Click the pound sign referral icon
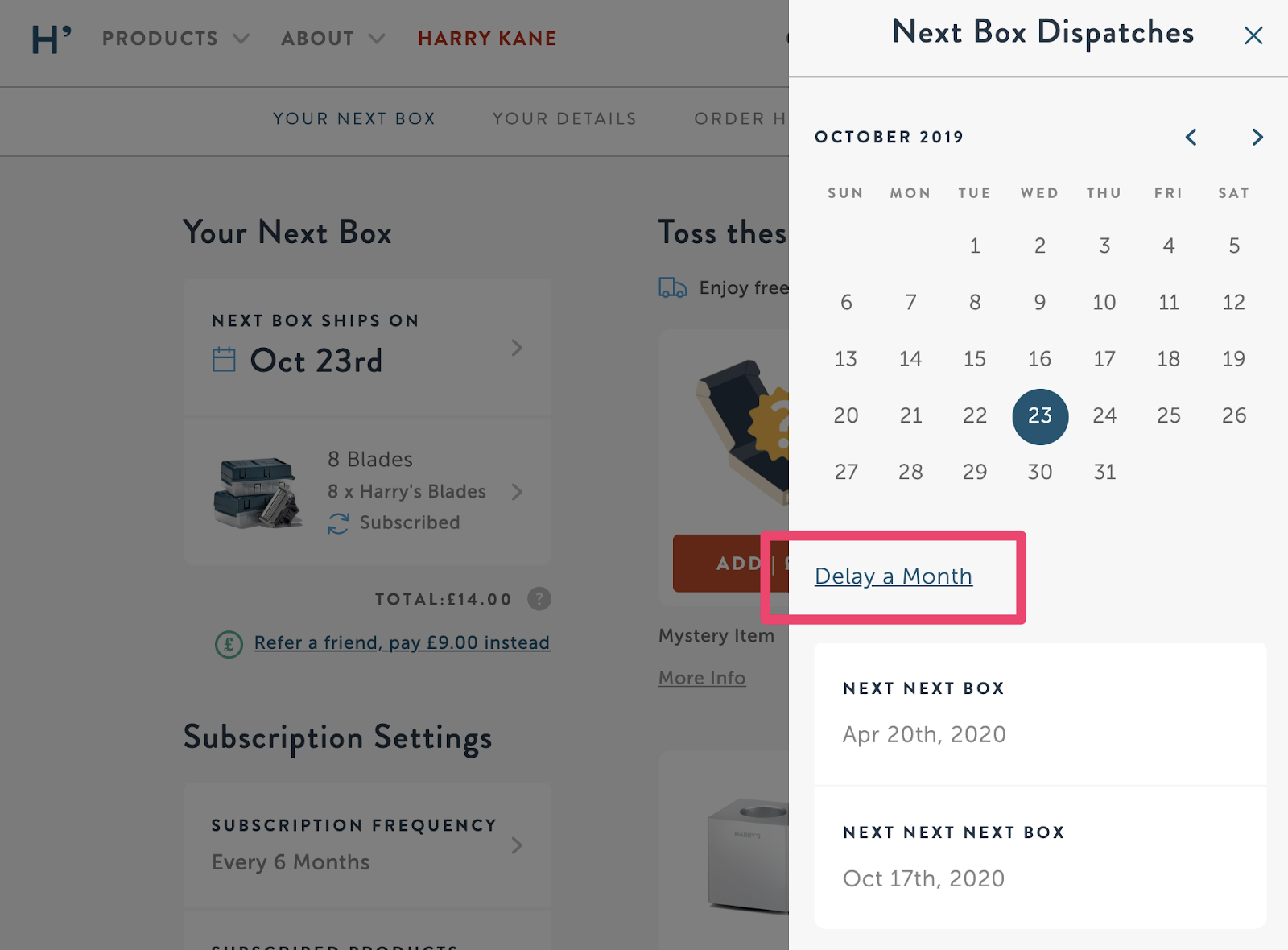Screen dimensions: 1288x950 229,644
